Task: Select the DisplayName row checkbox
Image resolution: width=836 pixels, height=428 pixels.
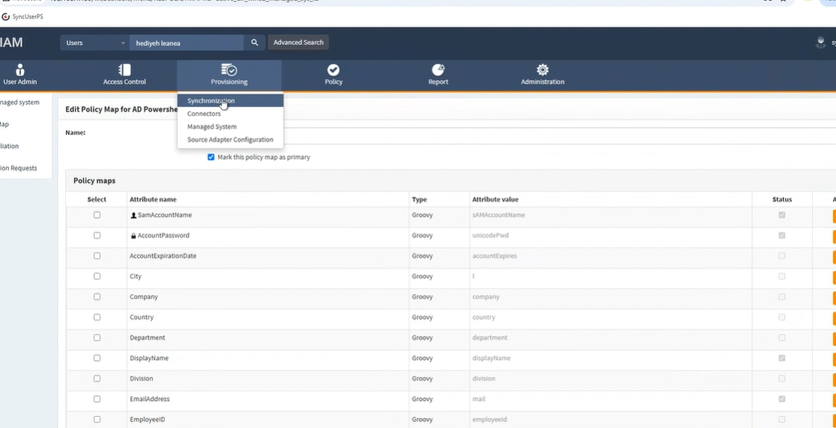Action: [97, 358]
